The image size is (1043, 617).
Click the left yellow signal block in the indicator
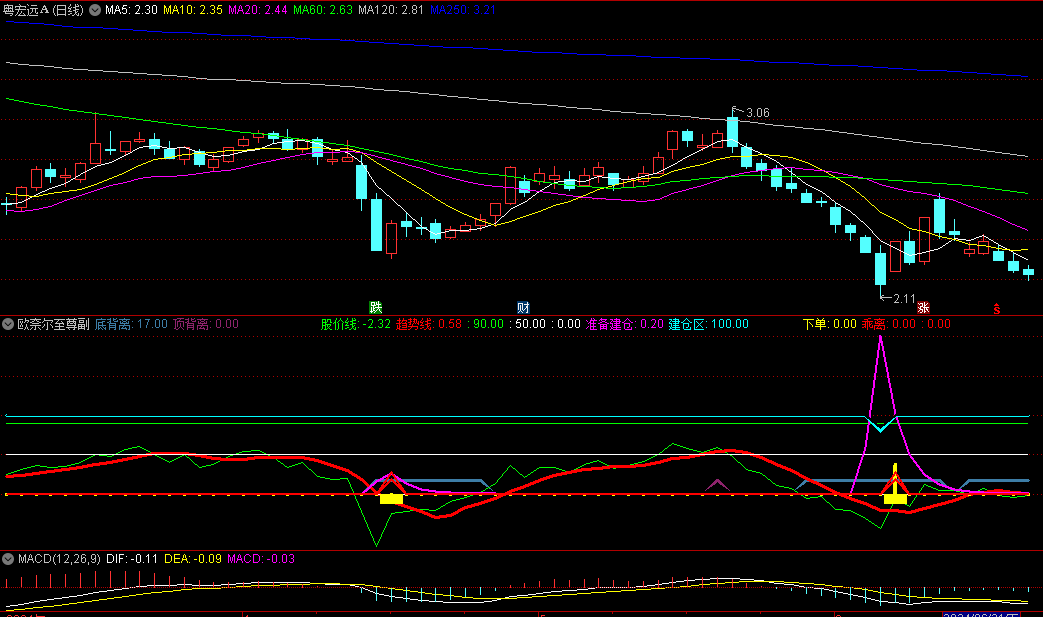391,499
